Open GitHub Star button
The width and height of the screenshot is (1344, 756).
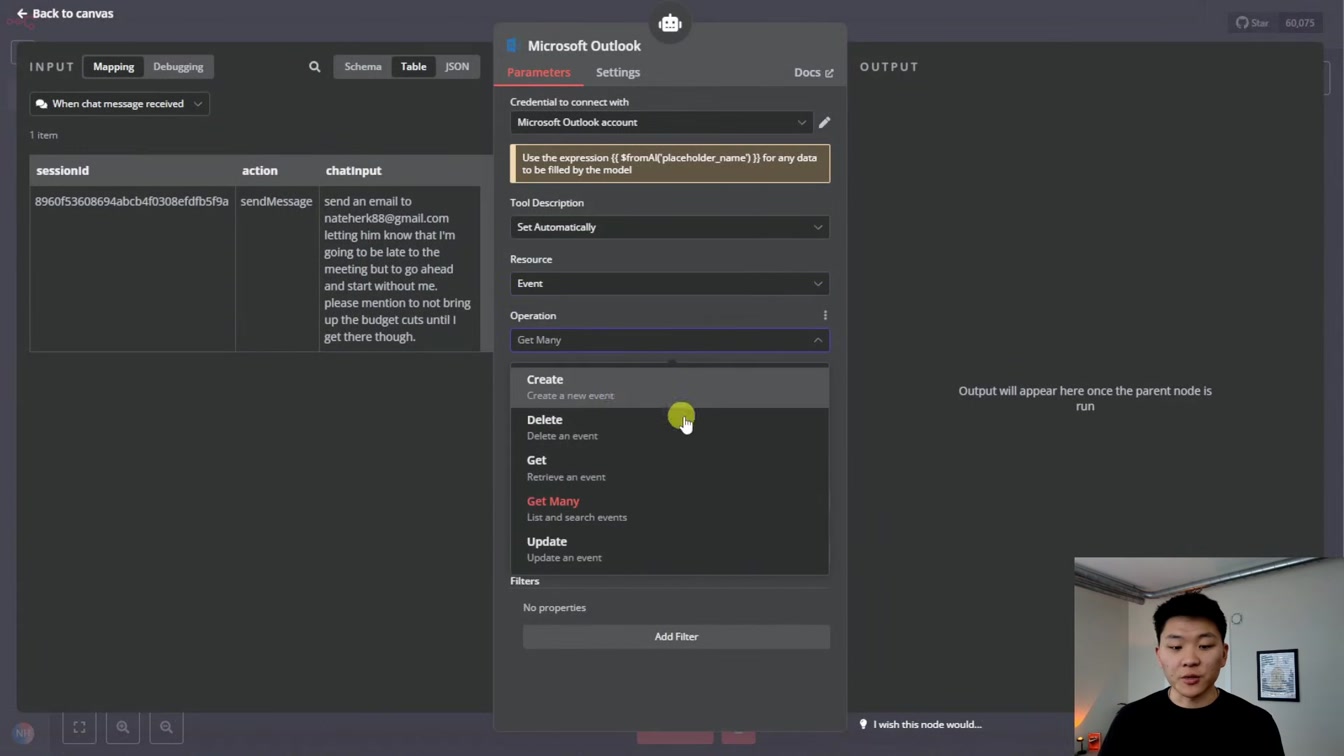coord(1252,23)
